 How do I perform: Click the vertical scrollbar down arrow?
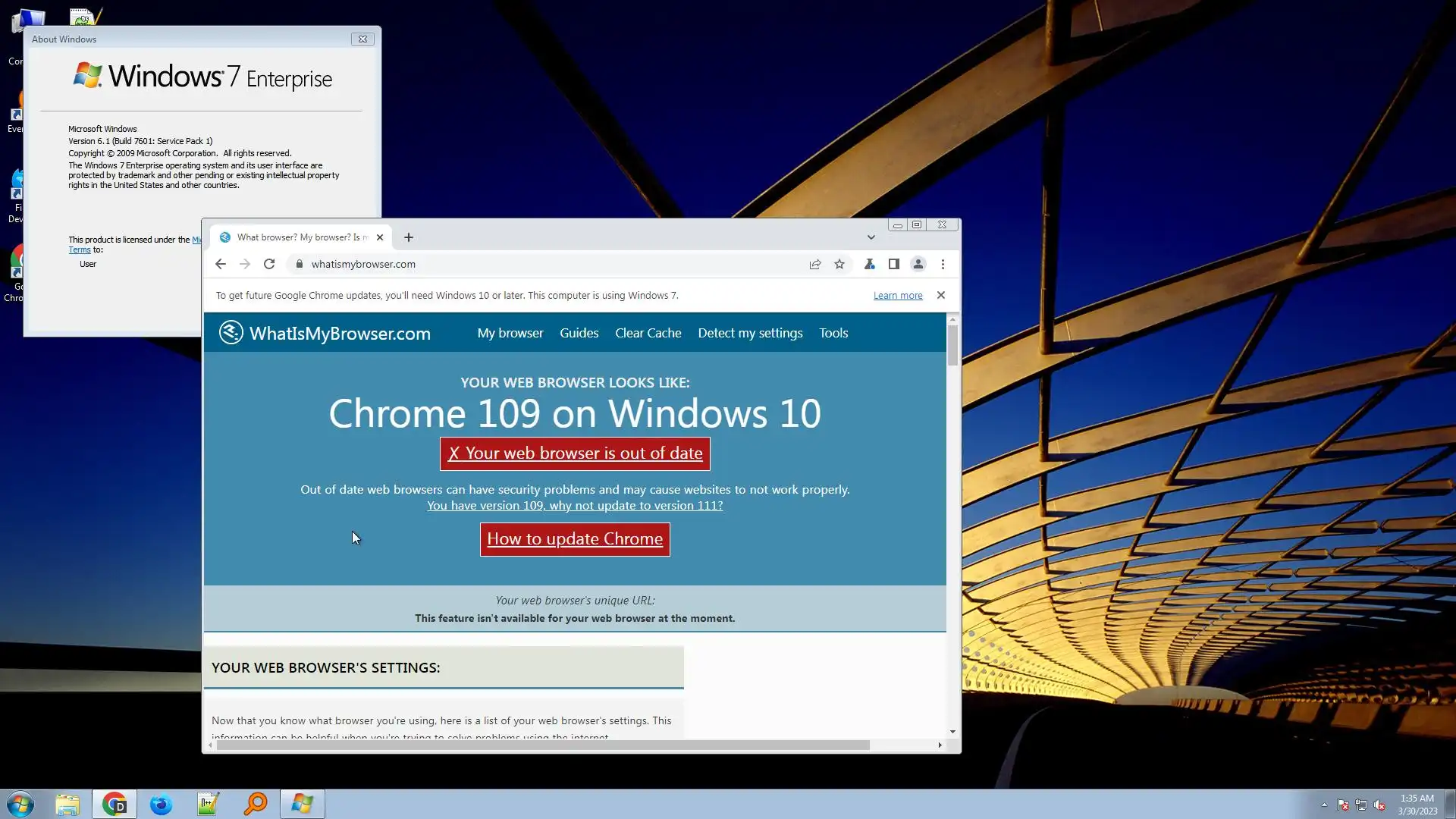(952, 732)
